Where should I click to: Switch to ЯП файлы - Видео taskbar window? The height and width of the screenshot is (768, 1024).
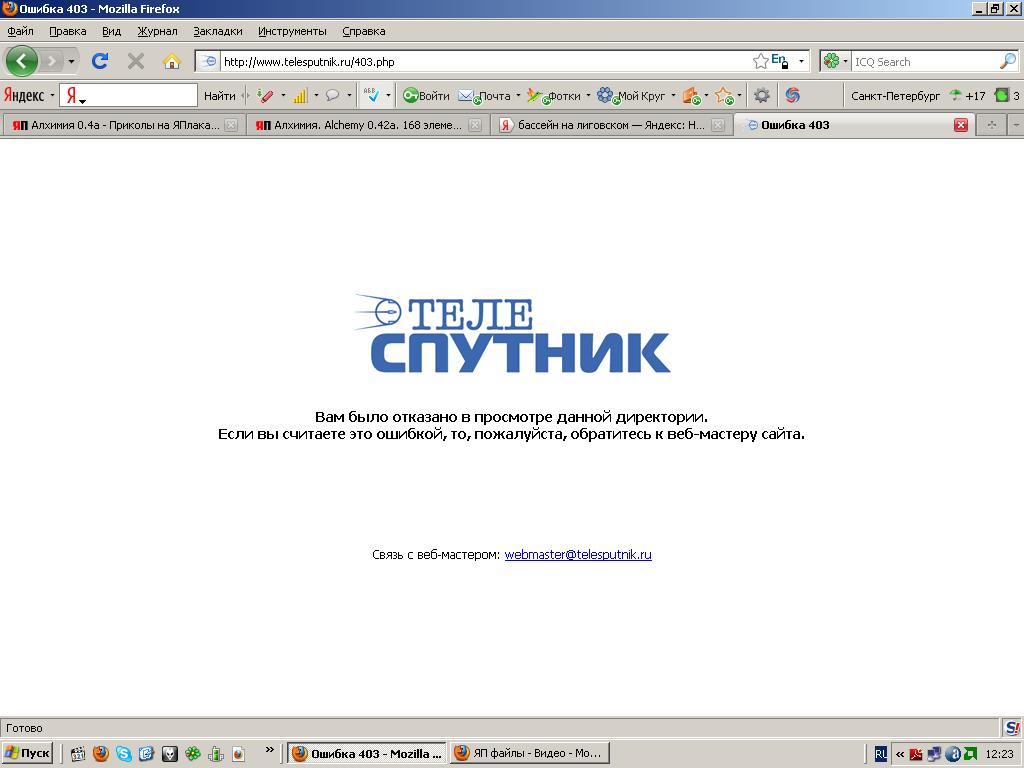(529, 753)
